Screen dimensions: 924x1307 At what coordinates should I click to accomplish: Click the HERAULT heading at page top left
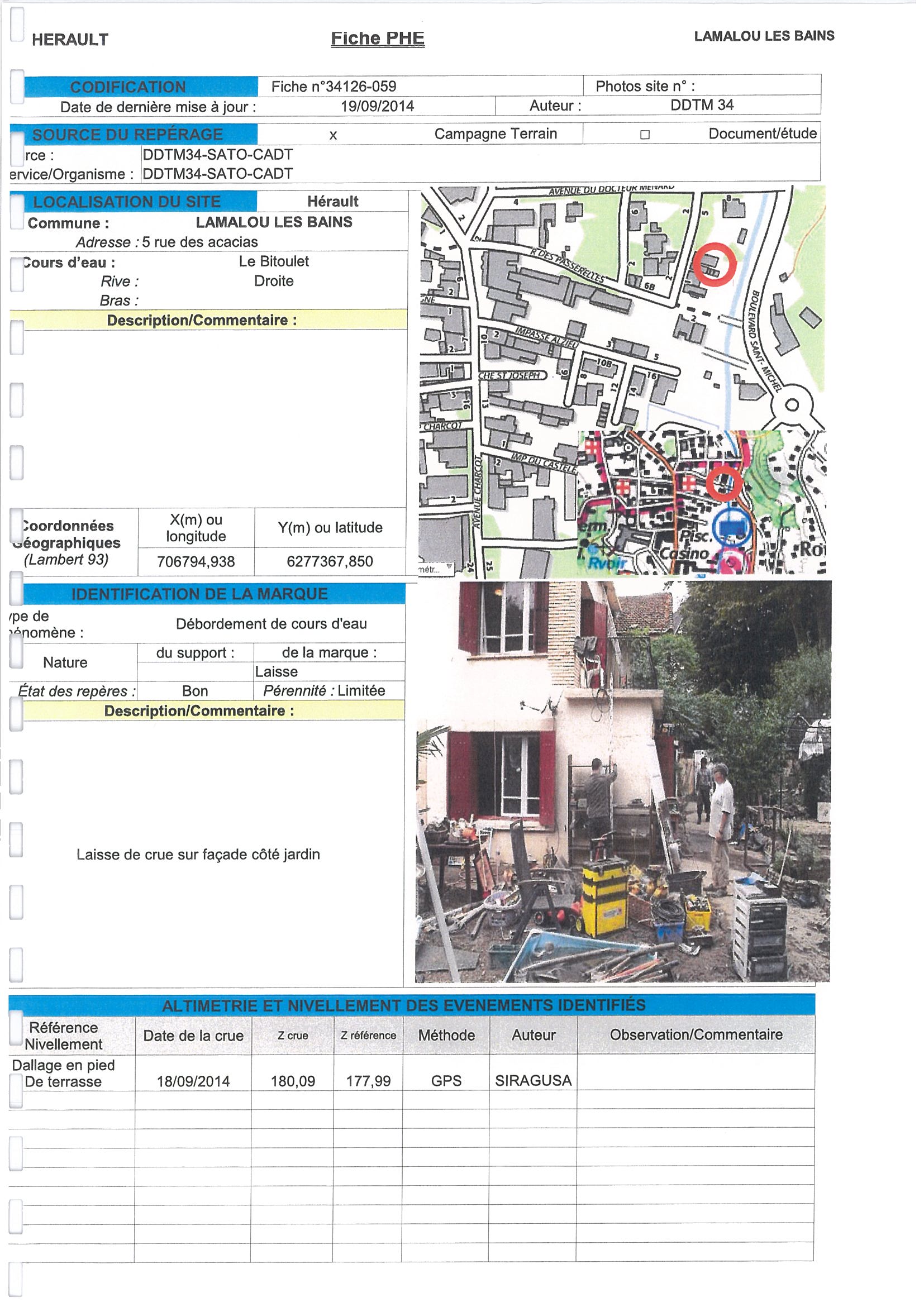[x=70, y=40]
